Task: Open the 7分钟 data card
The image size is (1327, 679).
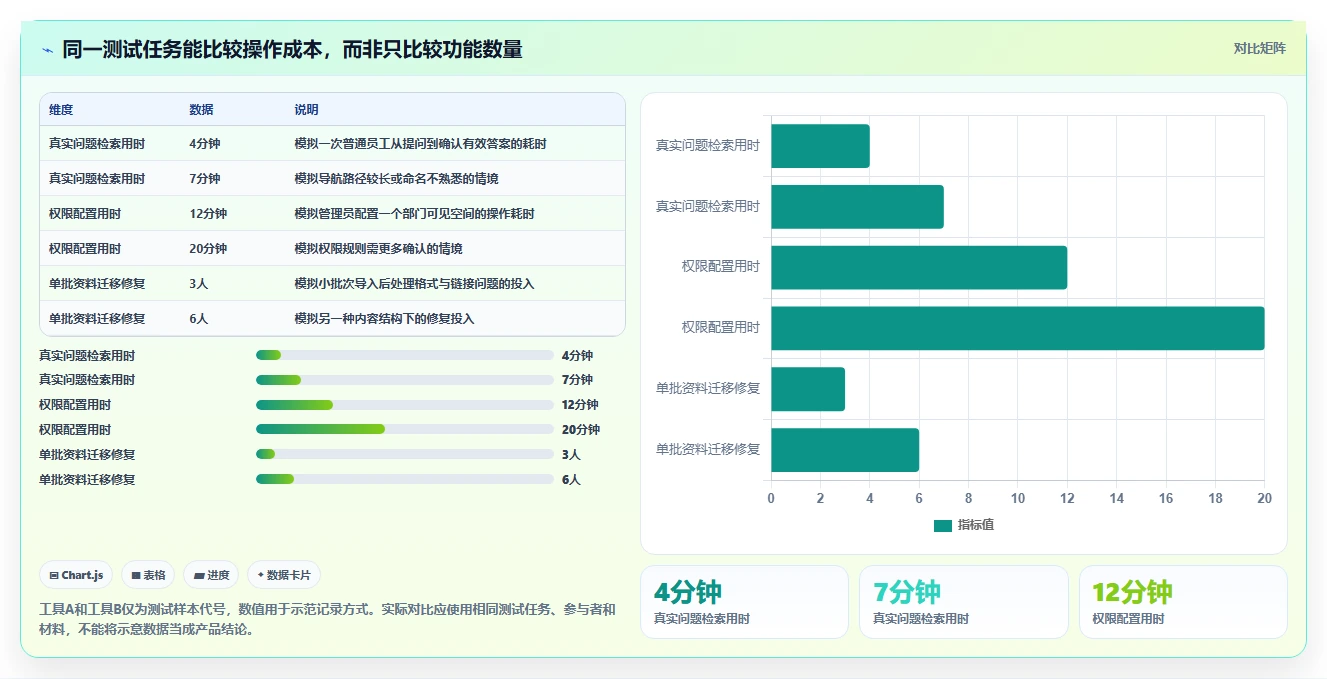Action: pyautogui.click(x=963, y=602)
